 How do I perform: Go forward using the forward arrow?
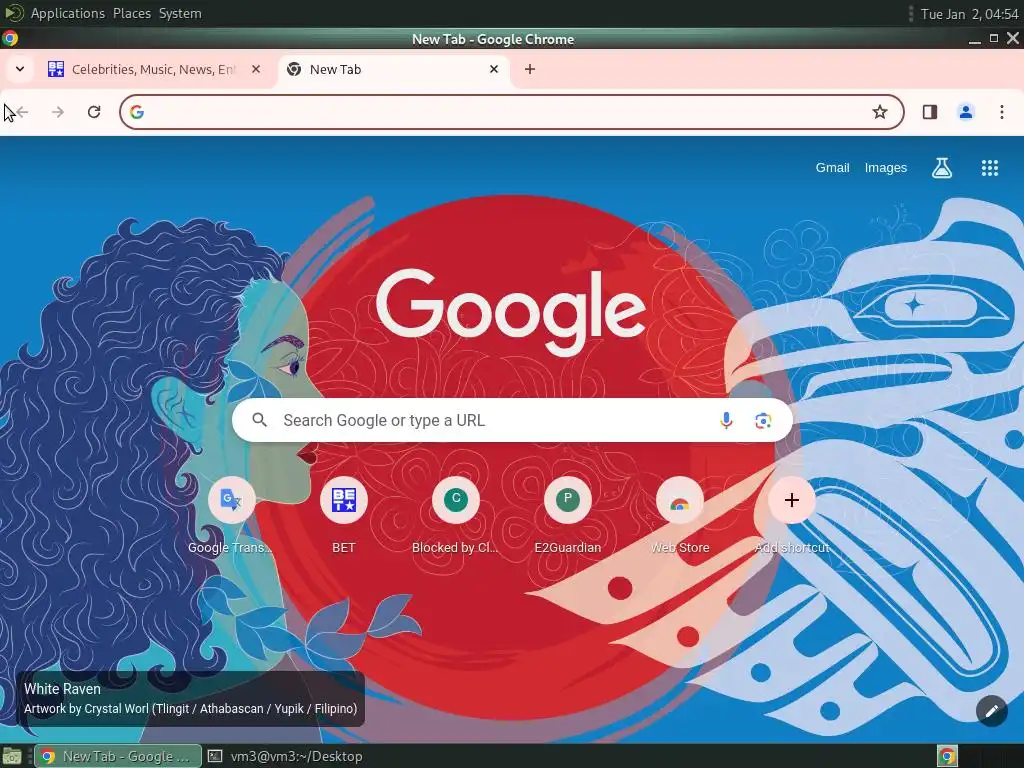click(x=58, y=112)
